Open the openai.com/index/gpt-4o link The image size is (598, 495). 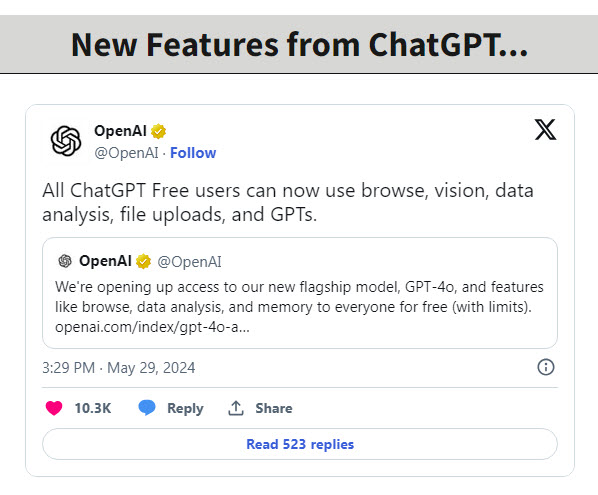point(152,327)
